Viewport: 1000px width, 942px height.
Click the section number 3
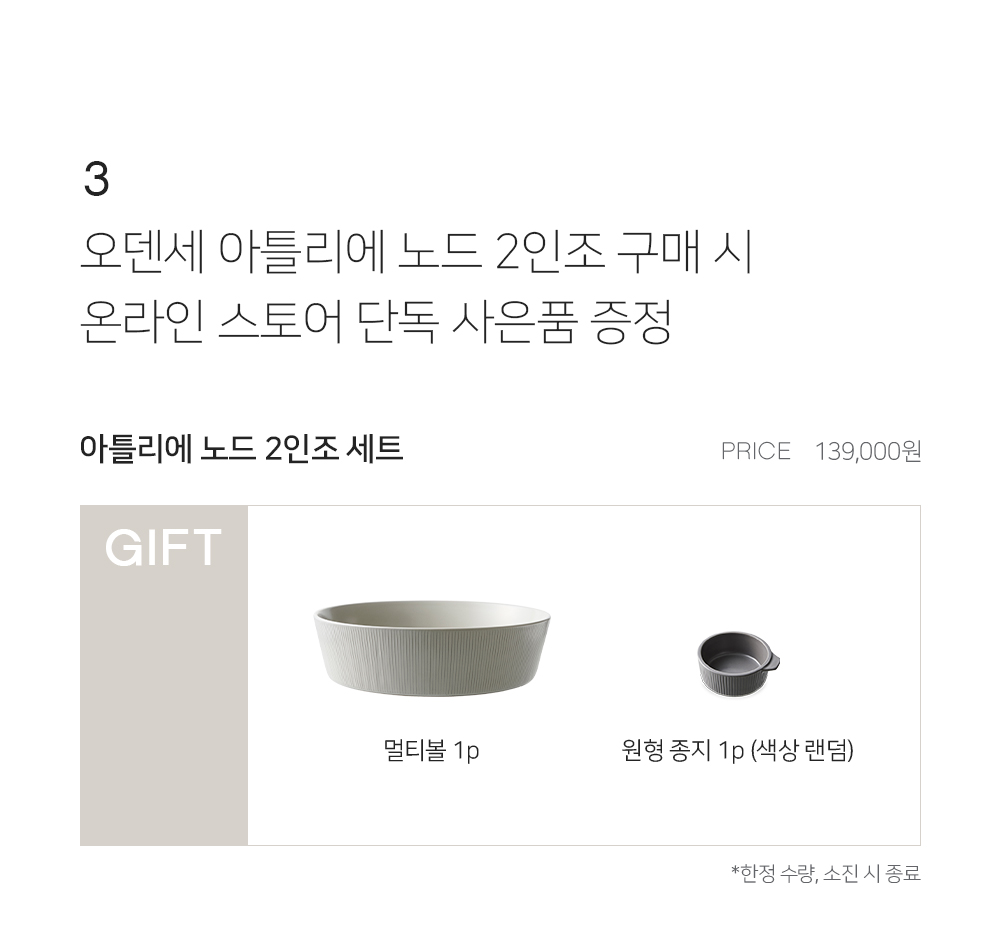(x=96, y=179)
